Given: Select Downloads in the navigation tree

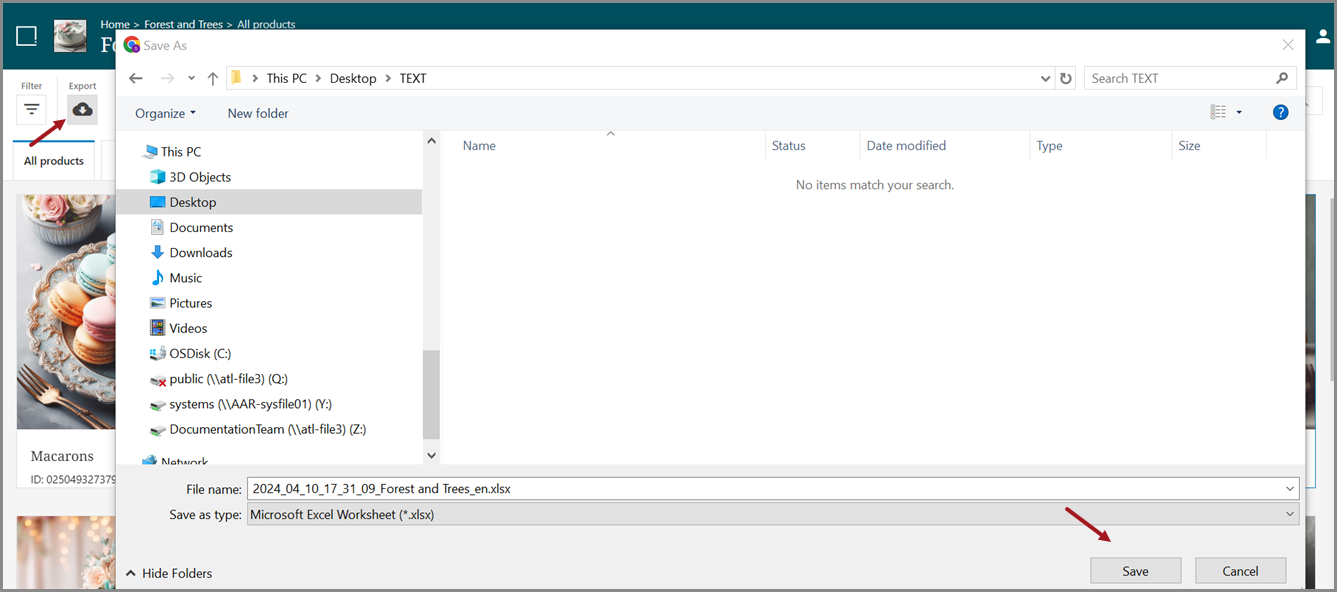Looking at the screenshot, I should point(200,253).
